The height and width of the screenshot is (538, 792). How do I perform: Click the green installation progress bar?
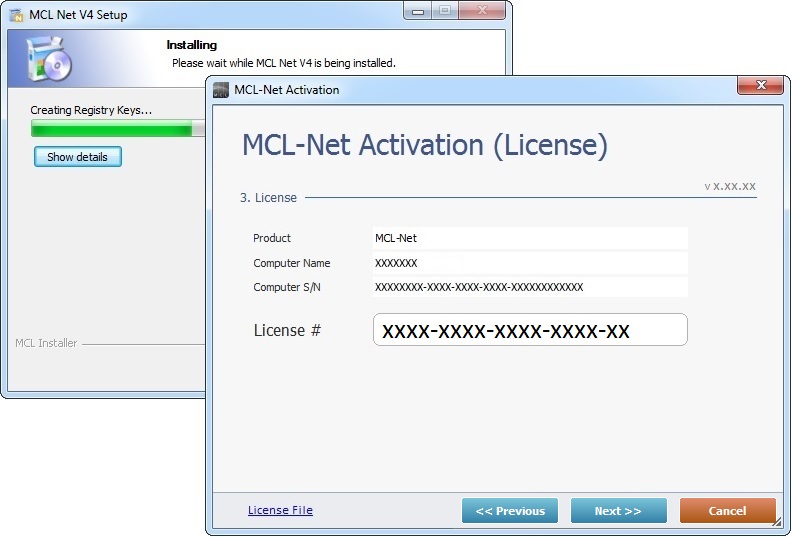(118, 128)
